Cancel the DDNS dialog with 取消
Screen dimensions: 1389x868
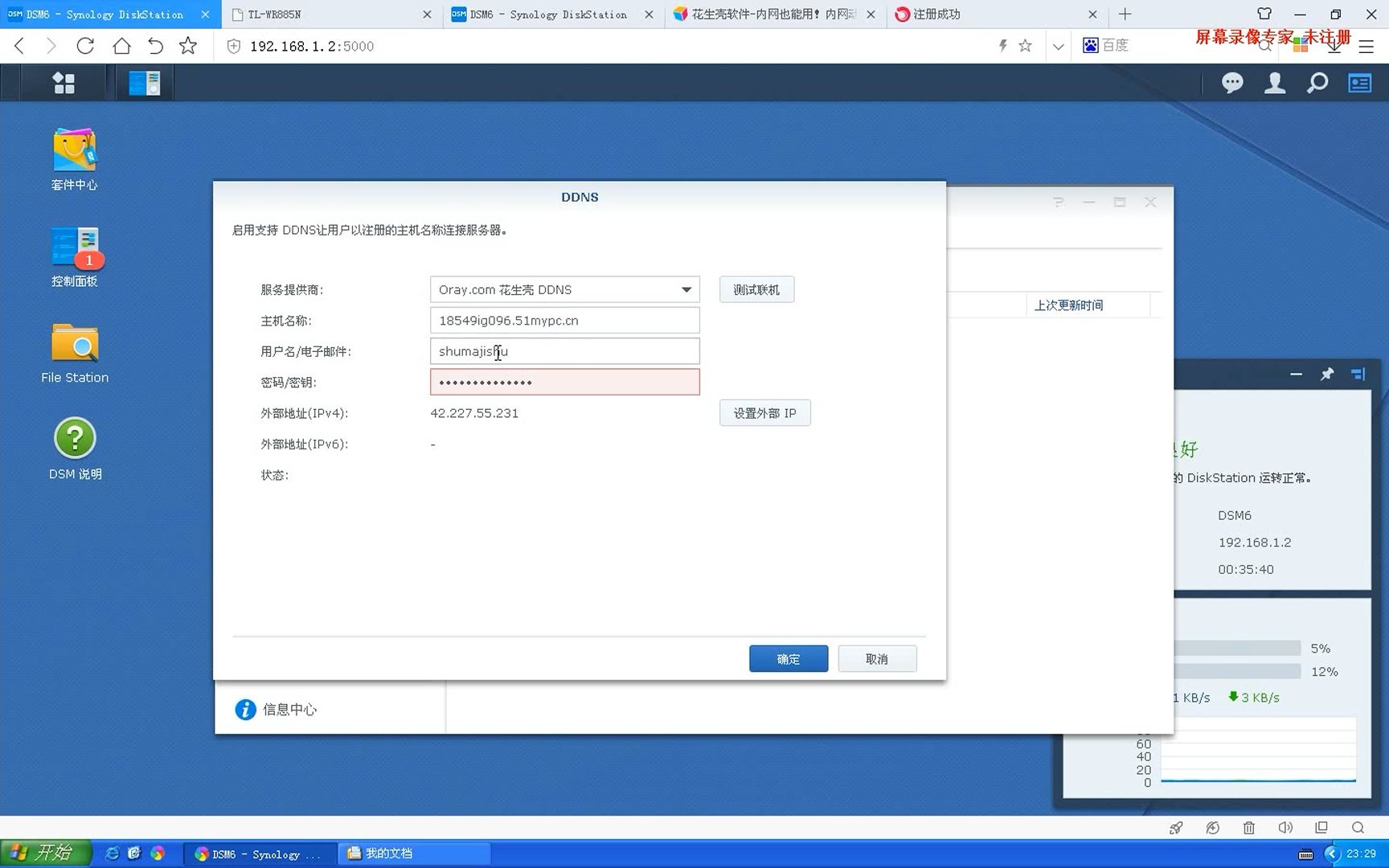click(x=877, y=659)
